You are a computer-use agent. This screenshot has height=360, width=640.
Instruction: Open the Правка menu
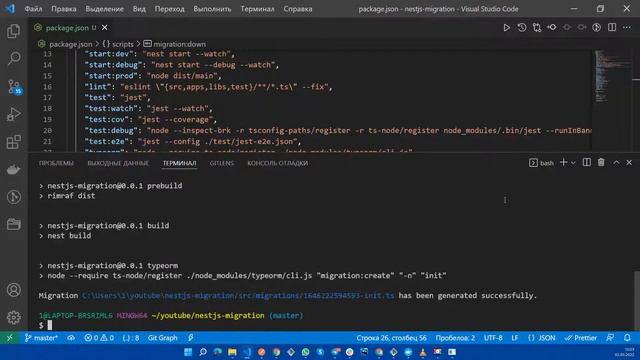pyautogui.click(x=64, y=9)
